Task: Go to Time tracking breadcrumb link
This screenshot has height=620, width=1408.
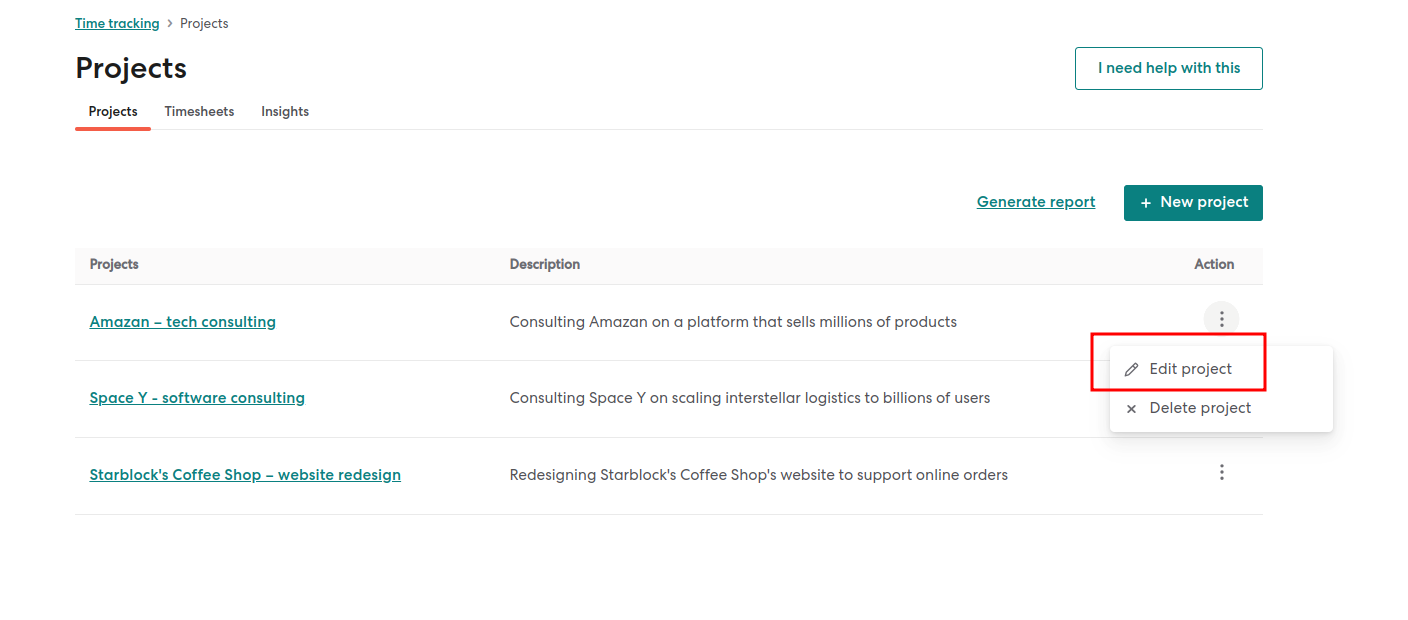Action: tap(117, 23)
